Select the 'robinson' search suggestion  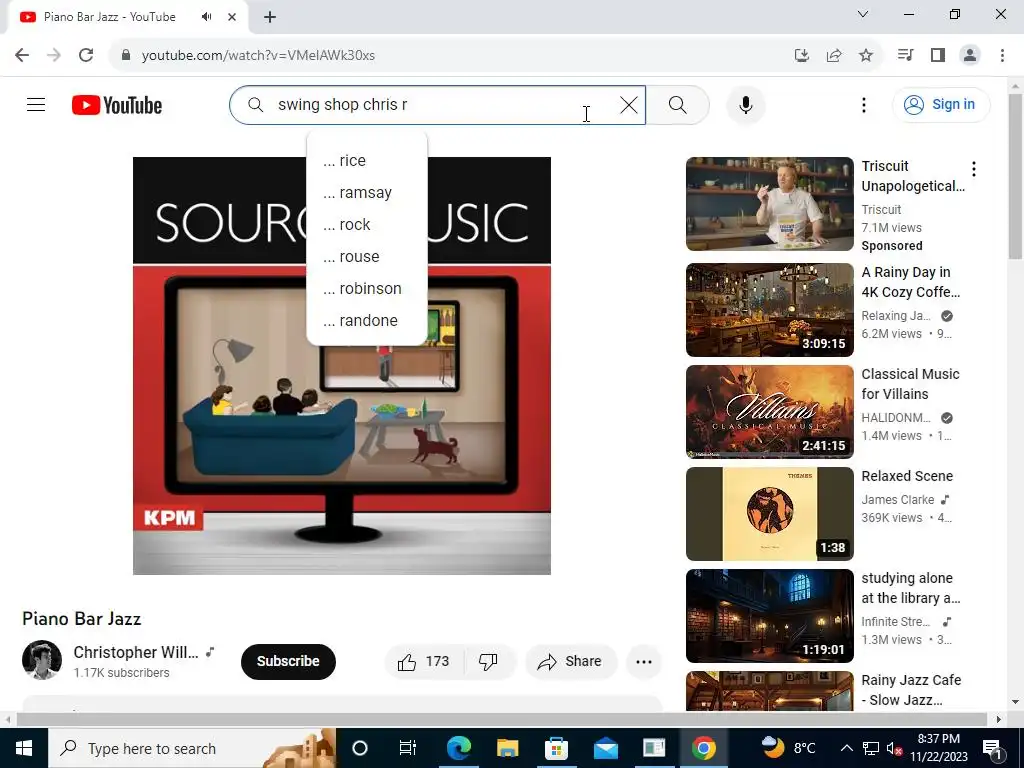367,288
